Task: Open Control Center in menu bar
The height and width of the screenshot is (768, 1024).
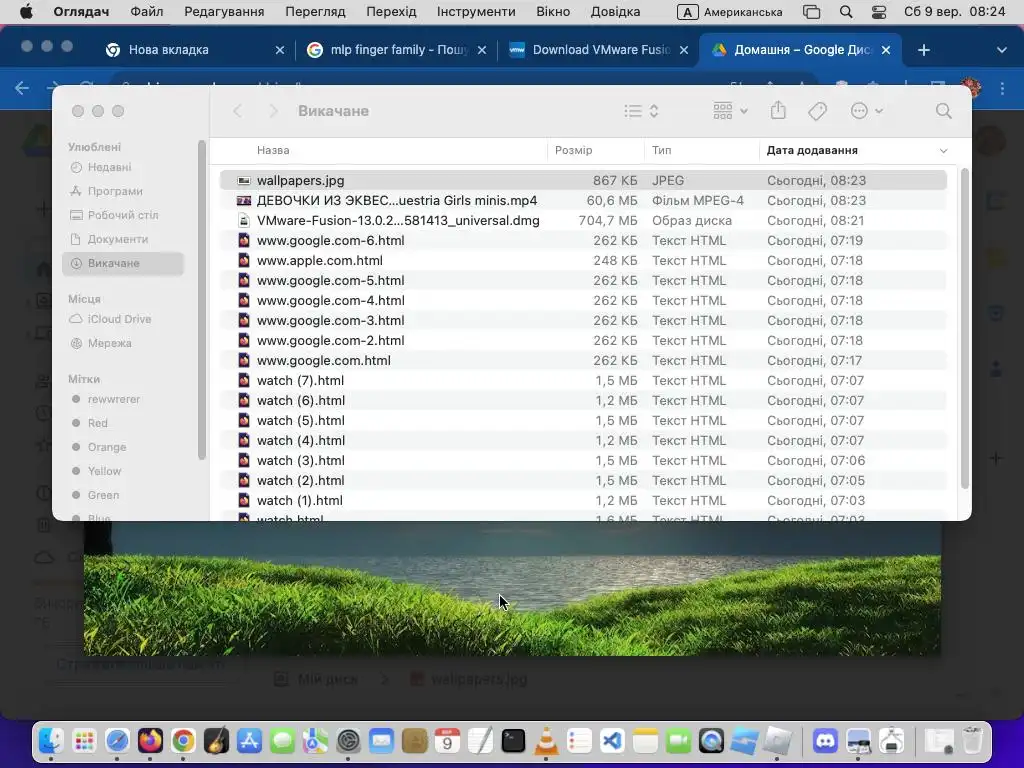Action: (878, 12)
